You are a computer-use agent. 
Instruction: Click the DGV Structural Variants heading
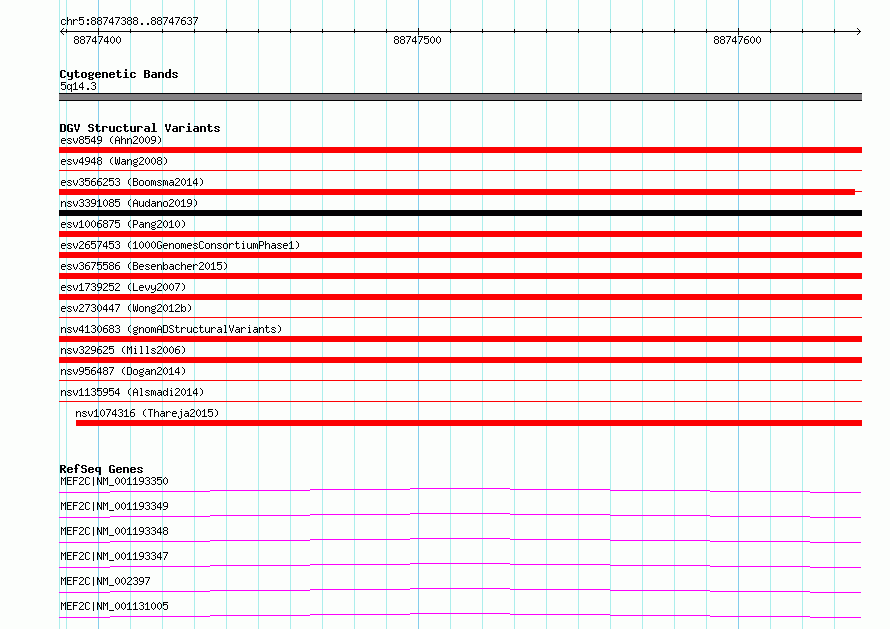140,128
